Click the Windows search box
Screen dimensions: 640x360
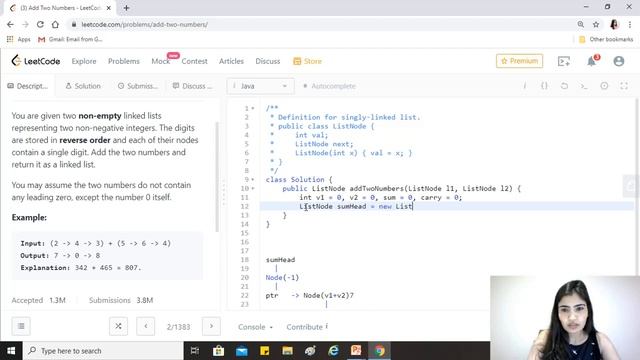pyautogui.click(x=104, y=351)
